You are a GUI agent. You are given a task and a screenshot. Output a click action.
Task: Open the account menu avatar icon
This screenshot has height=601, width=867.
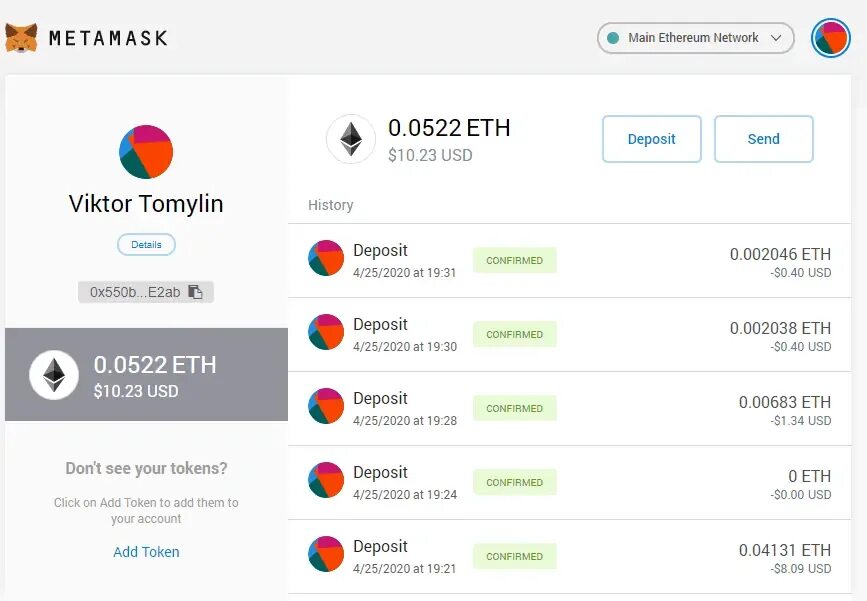coord(831,38)
